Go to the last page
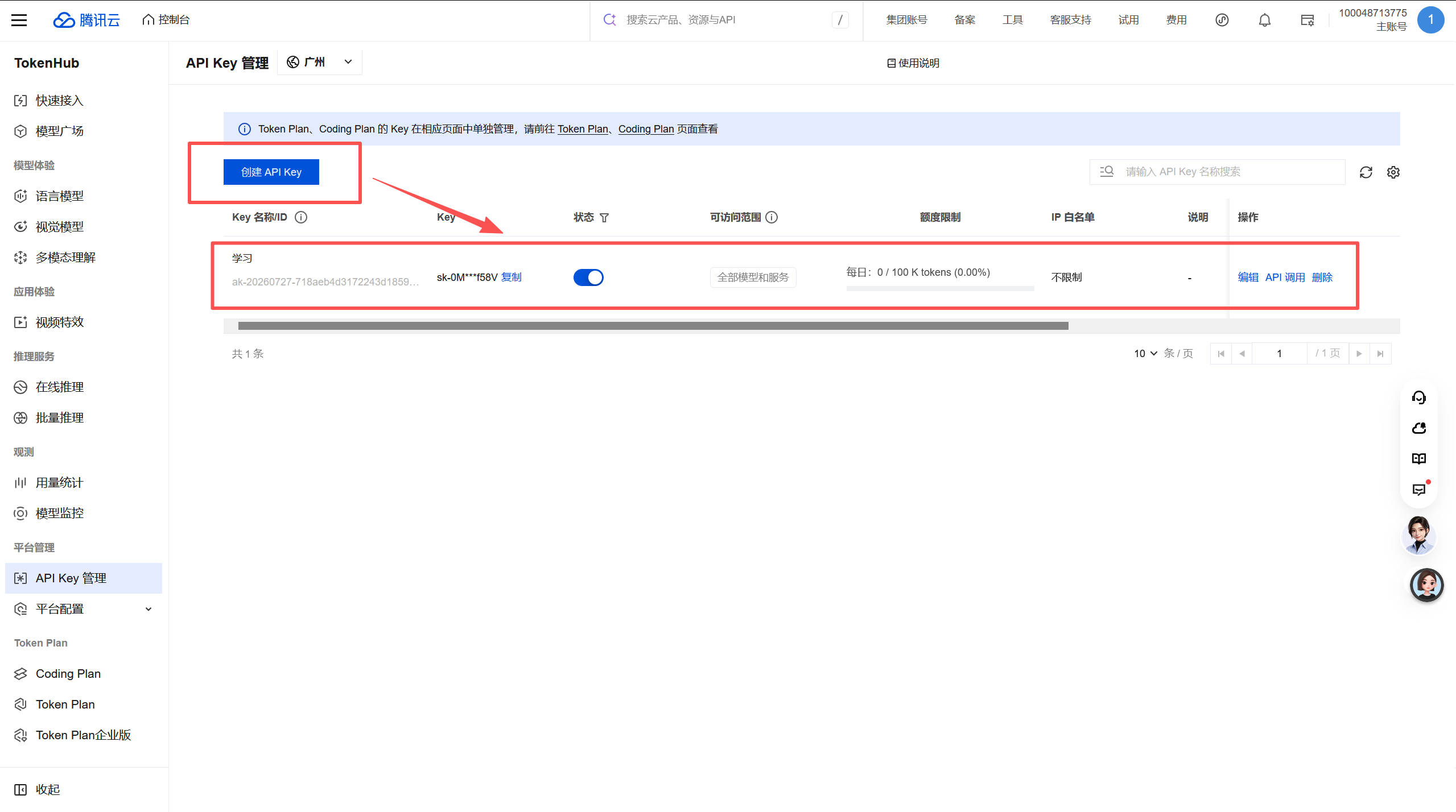1456x812 pixels. pyautogui.click(x=1380, y=354)
